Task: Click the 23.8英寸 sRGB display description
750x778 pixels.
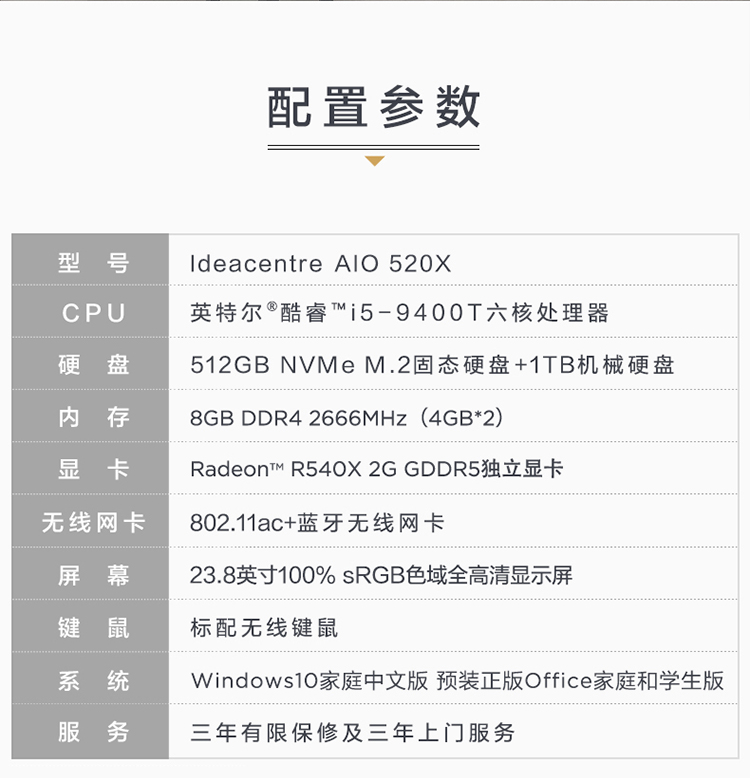Action: tap(381, 576)
